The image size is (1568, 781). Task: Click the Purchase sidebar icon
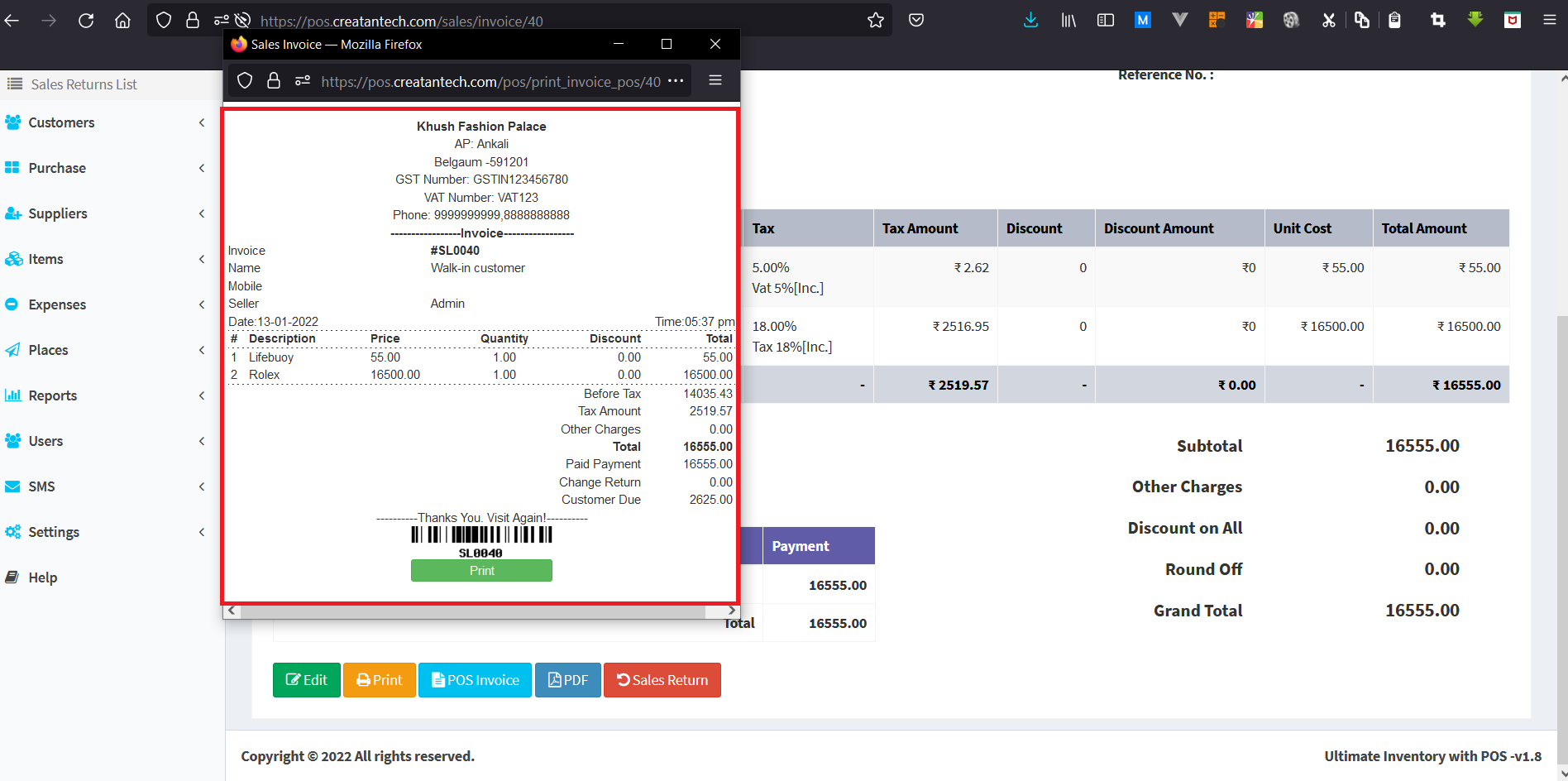(x=12, y=168)
